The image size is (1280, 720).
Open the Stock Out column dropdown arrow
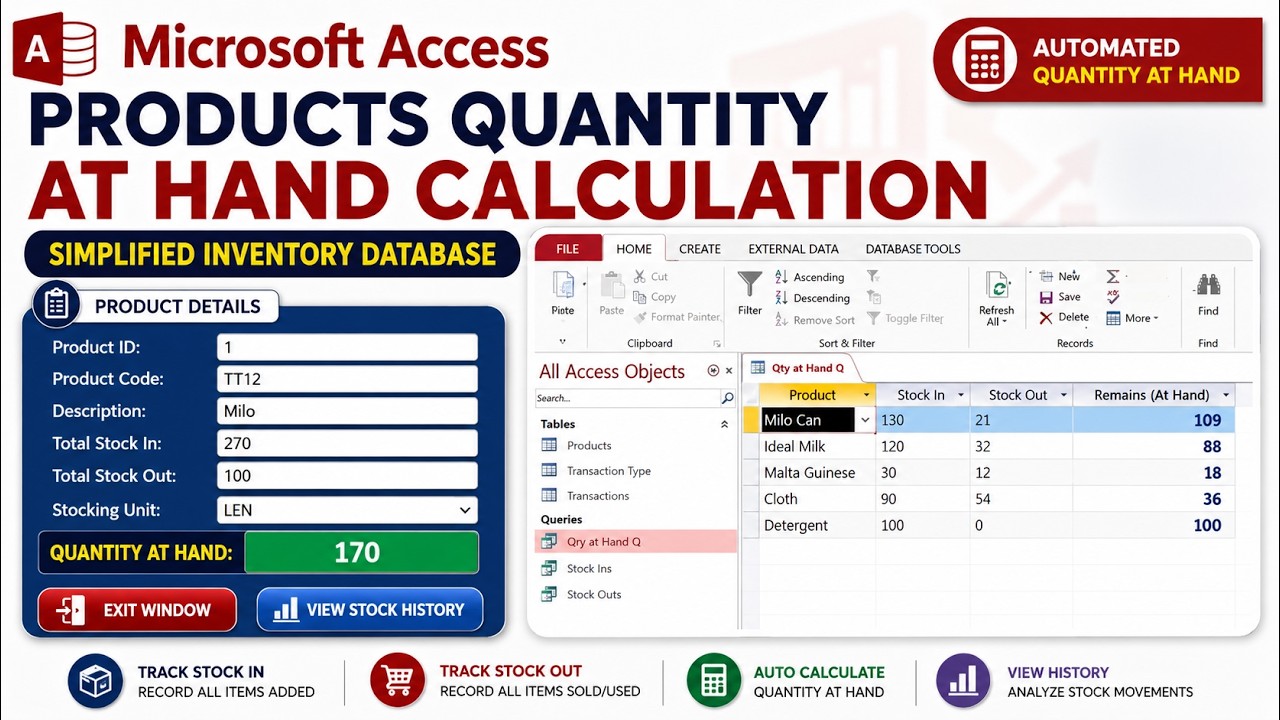click(1064, 395)
